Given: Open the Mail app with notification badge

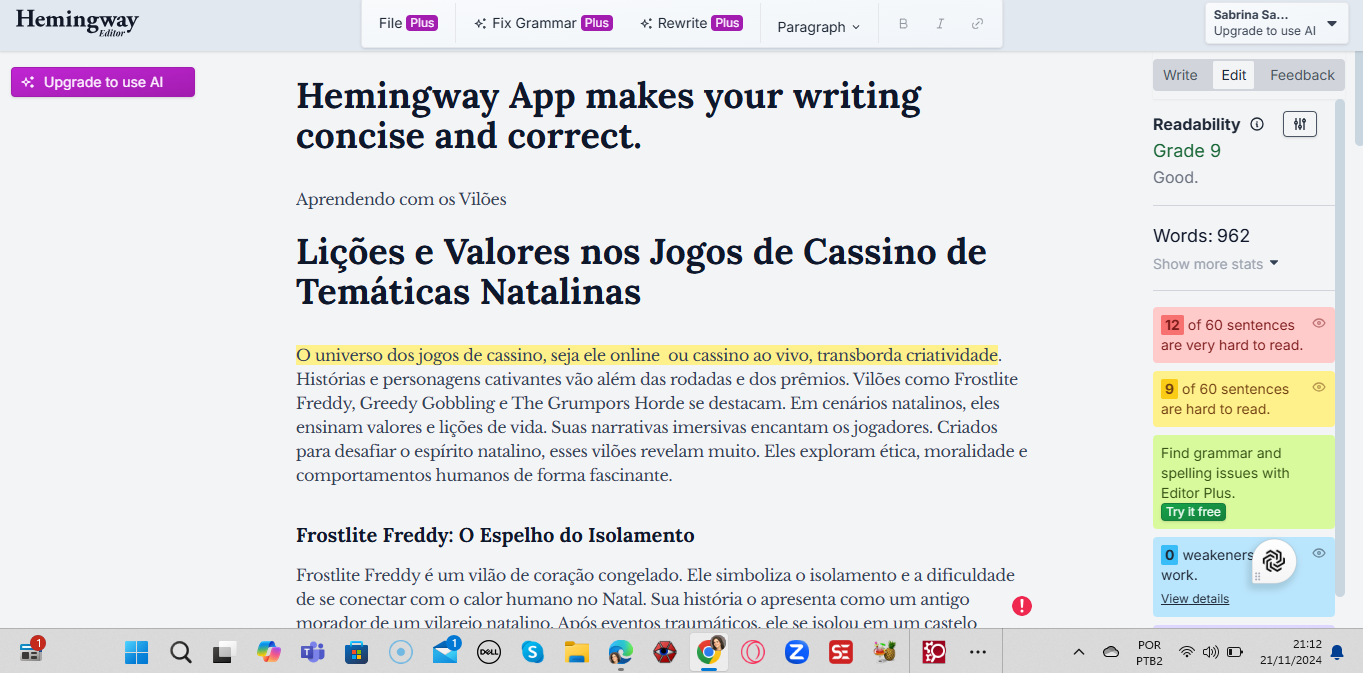Looking at the screenshot, I should 445,652.
